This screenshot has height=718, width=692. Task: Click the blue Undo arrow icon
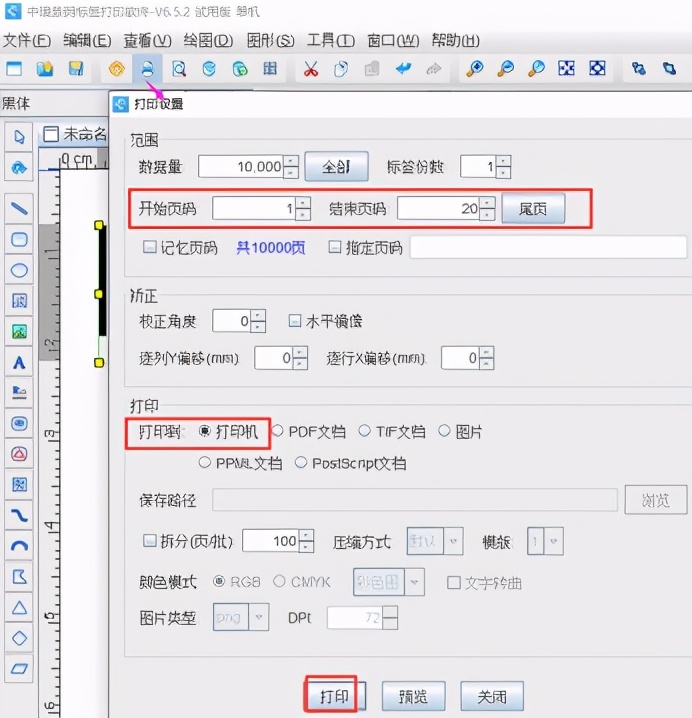[403, 69]
